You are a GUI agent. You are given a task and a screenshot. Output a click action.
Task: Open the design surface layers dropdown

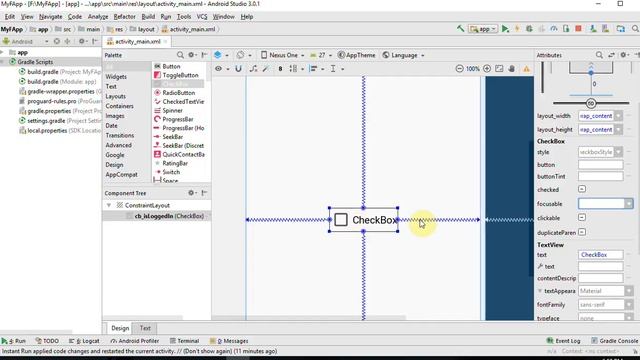tap(221, 55)
